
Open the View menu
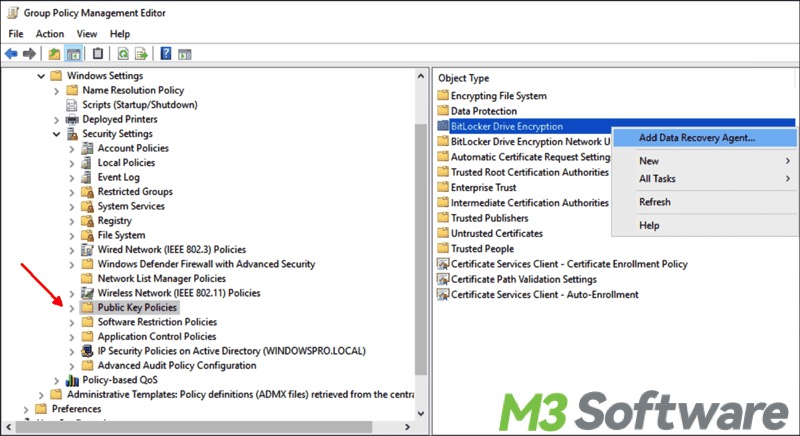tap(87, 34)
